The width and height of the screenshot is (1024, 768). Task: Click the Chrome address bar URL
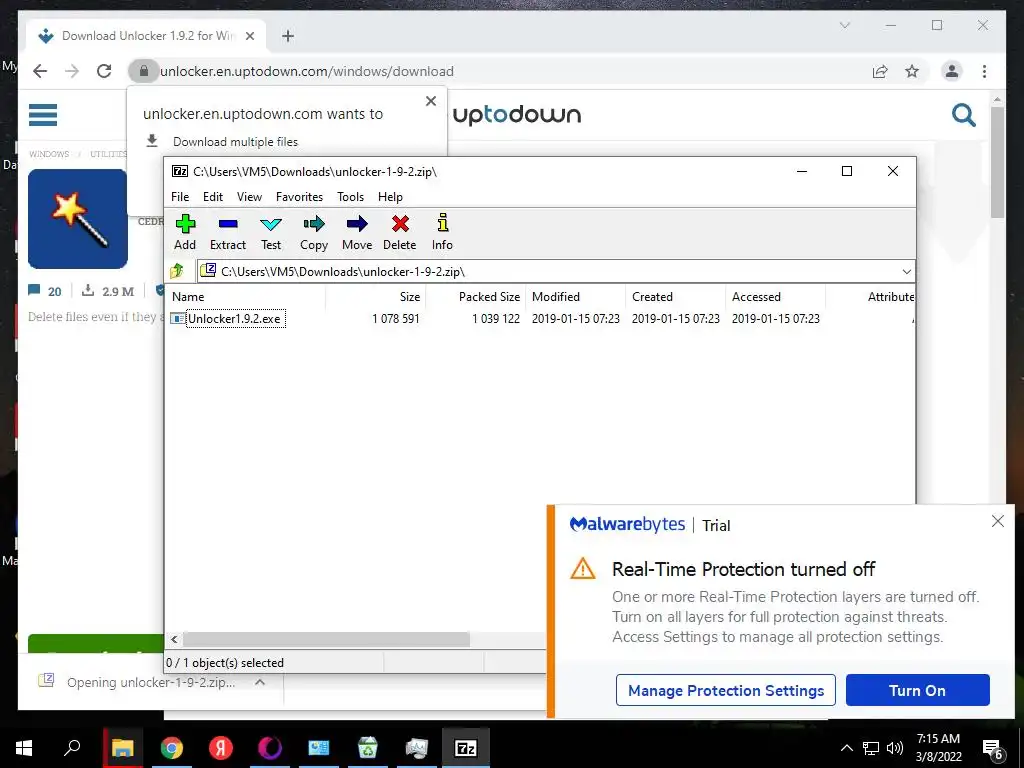pos(307,71)
